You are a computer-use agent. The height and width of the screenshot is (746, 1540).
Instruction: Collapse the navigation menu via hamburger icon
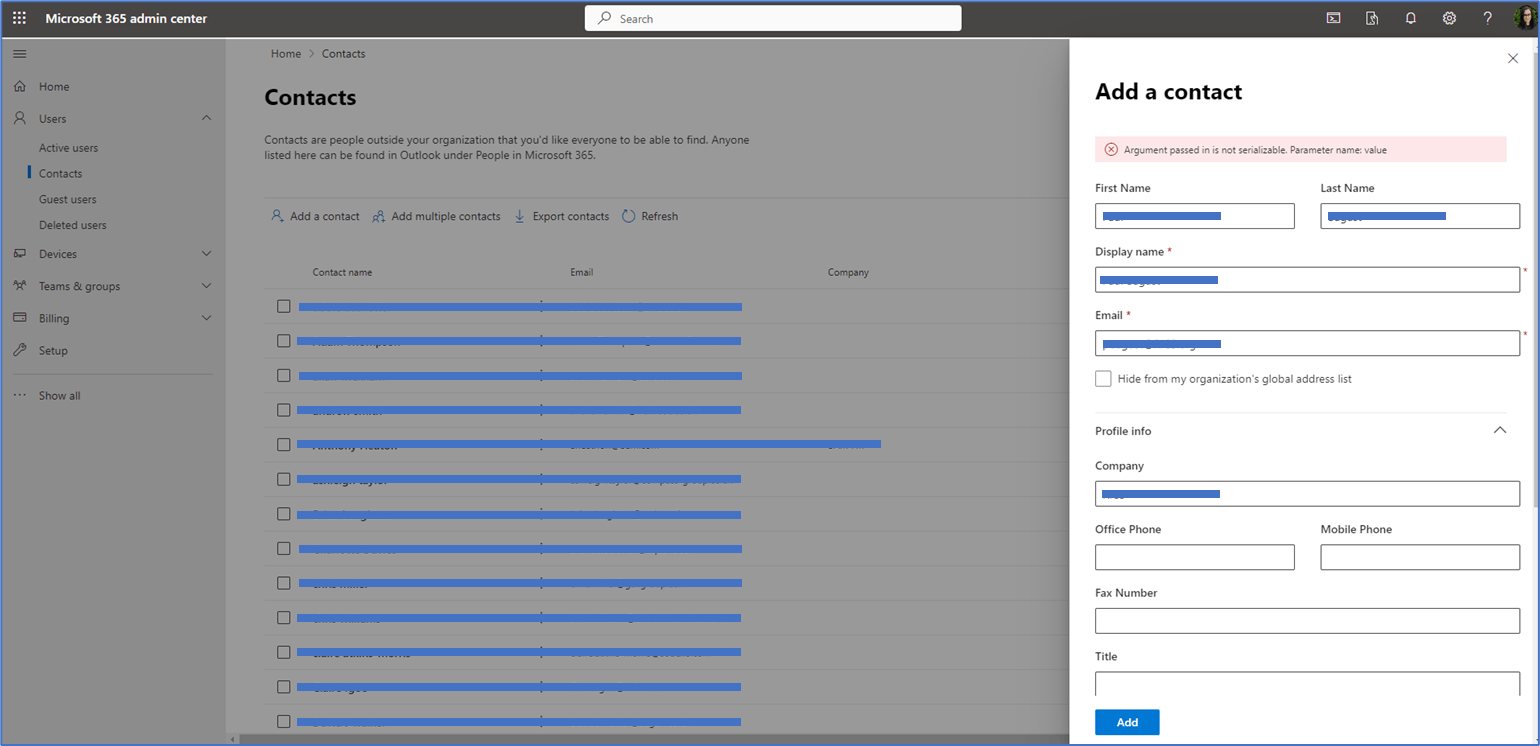[20, 54]
